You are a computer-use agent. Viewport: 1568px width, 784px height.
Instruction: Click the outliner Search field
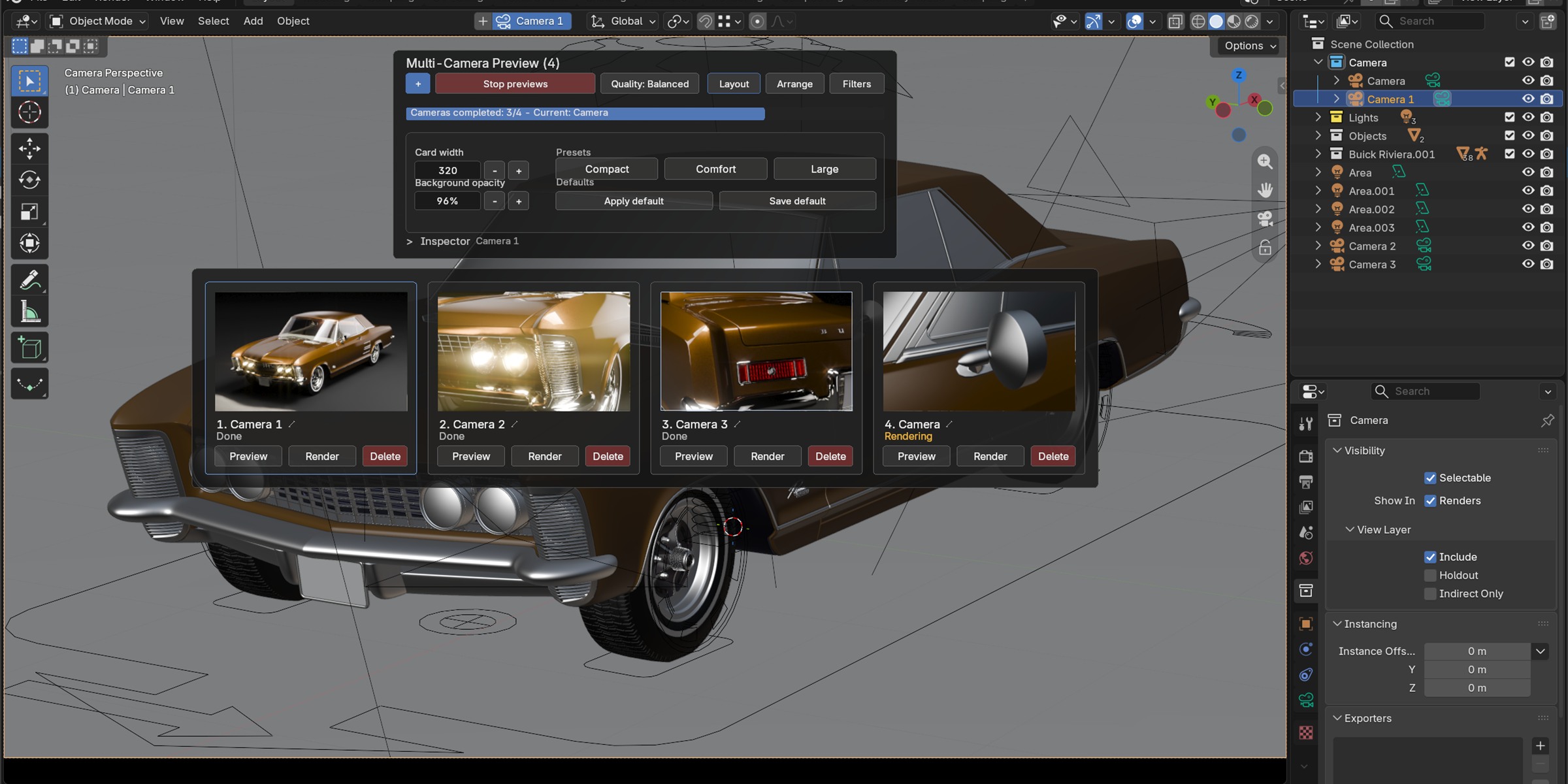coord(1429,21)
